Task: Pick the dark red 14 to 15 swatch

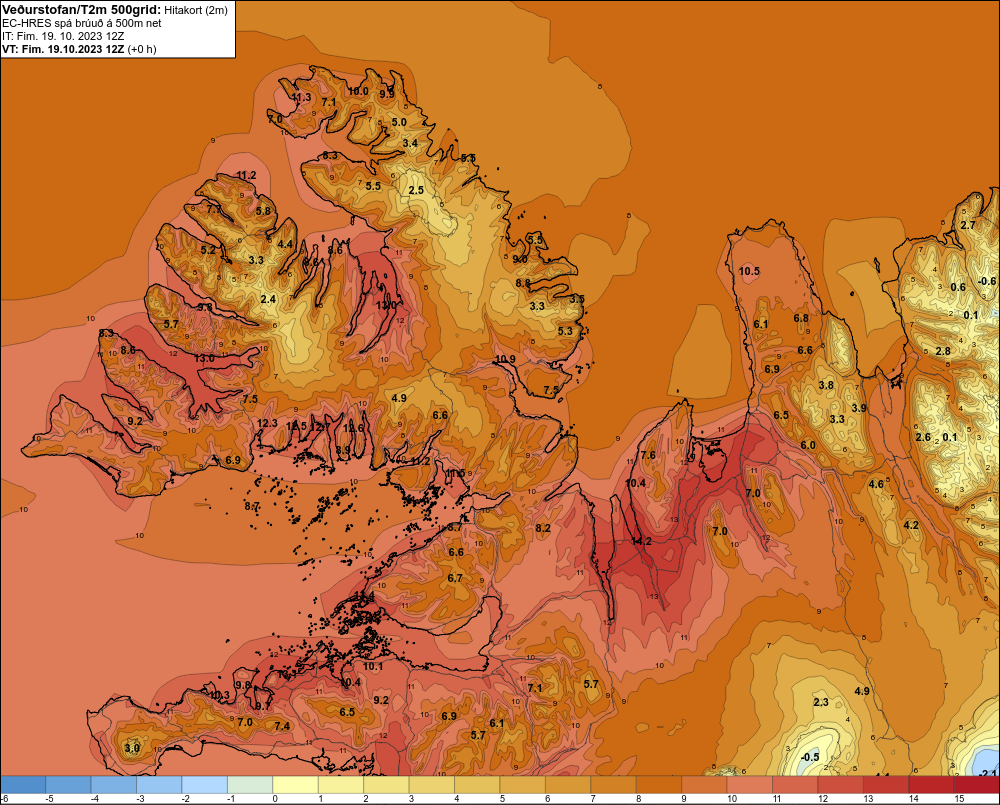Action: [x=932, y=785]
